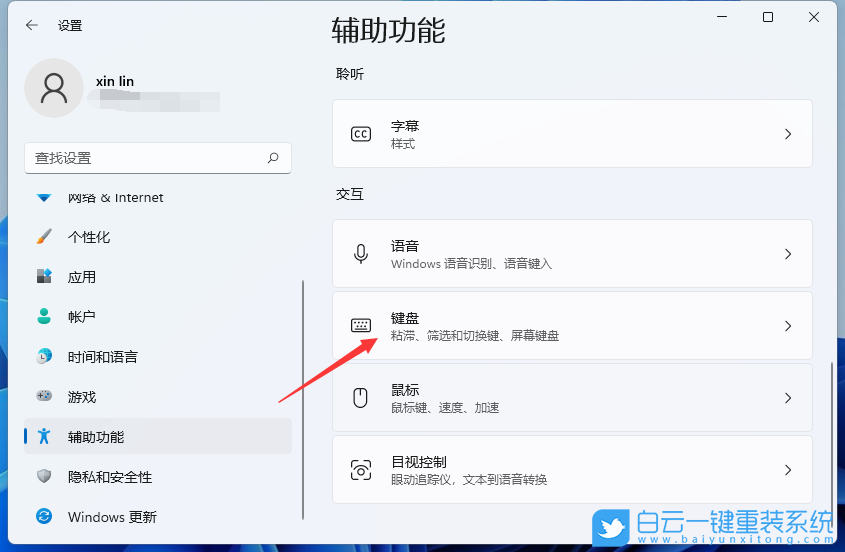Image resolution: width=845 pixels, height=552 pixels.
Task: Click the xin lin account name
Action: pos(115,81)
